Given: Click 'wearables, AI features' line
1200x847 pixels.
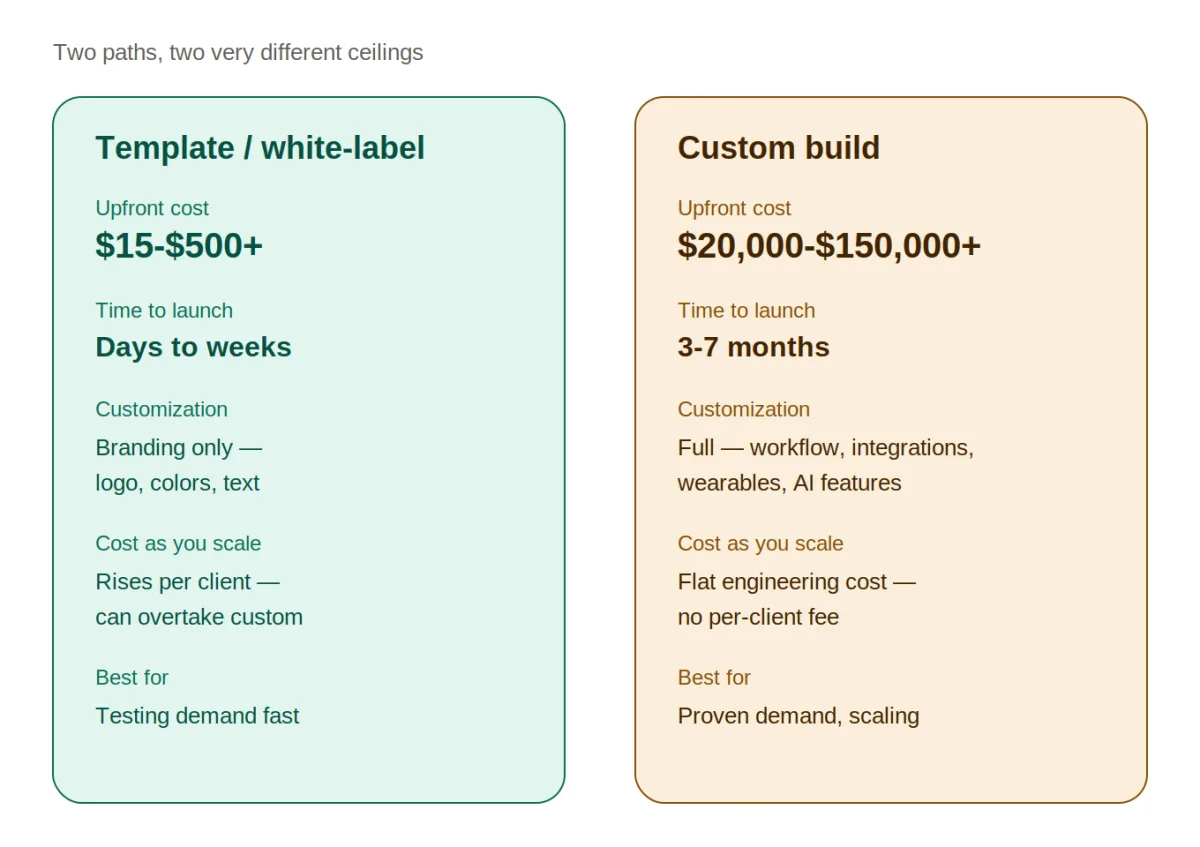Looking at the screenshot, I should coord(789,483).
